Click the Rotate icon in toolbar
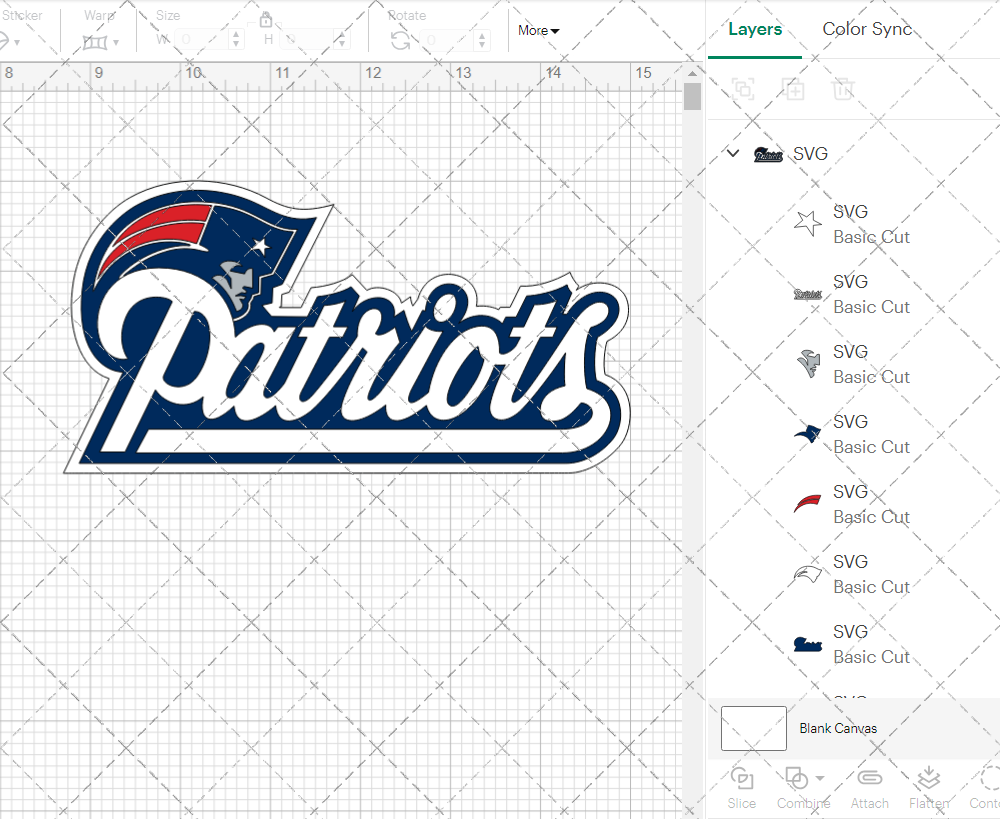Viewport: 1000px width, 819px height. [400, 40]
